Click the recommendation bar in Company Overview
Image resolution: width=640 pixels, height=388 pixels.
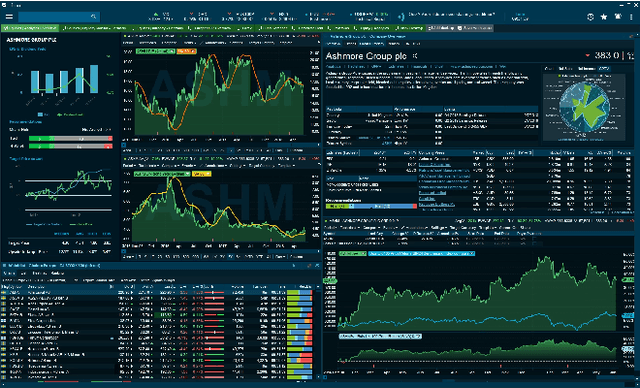pyautogui.click(x=371, y=207)
